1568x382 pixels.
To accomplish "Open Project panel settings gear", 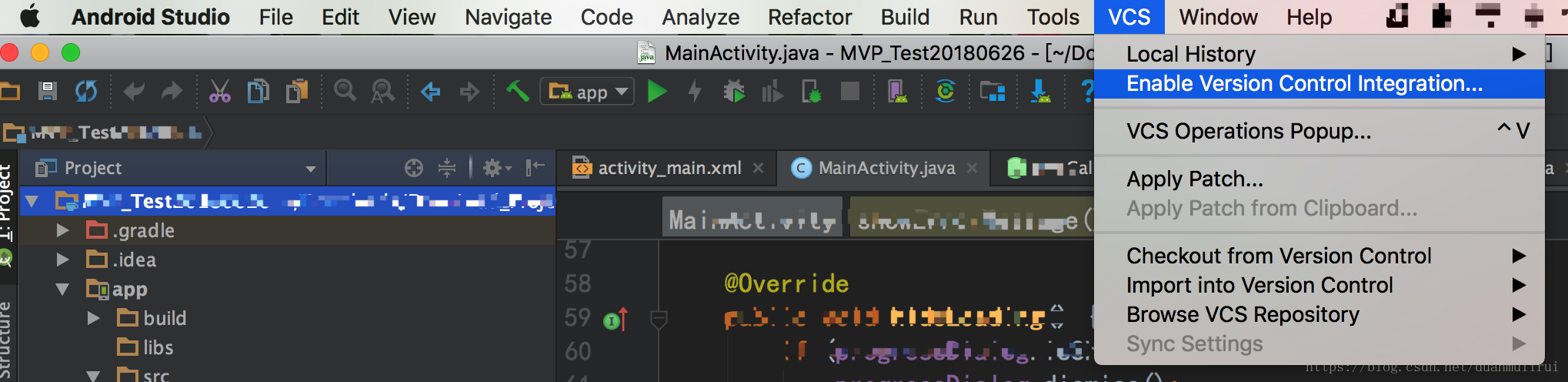I will (x=496, y=168).
